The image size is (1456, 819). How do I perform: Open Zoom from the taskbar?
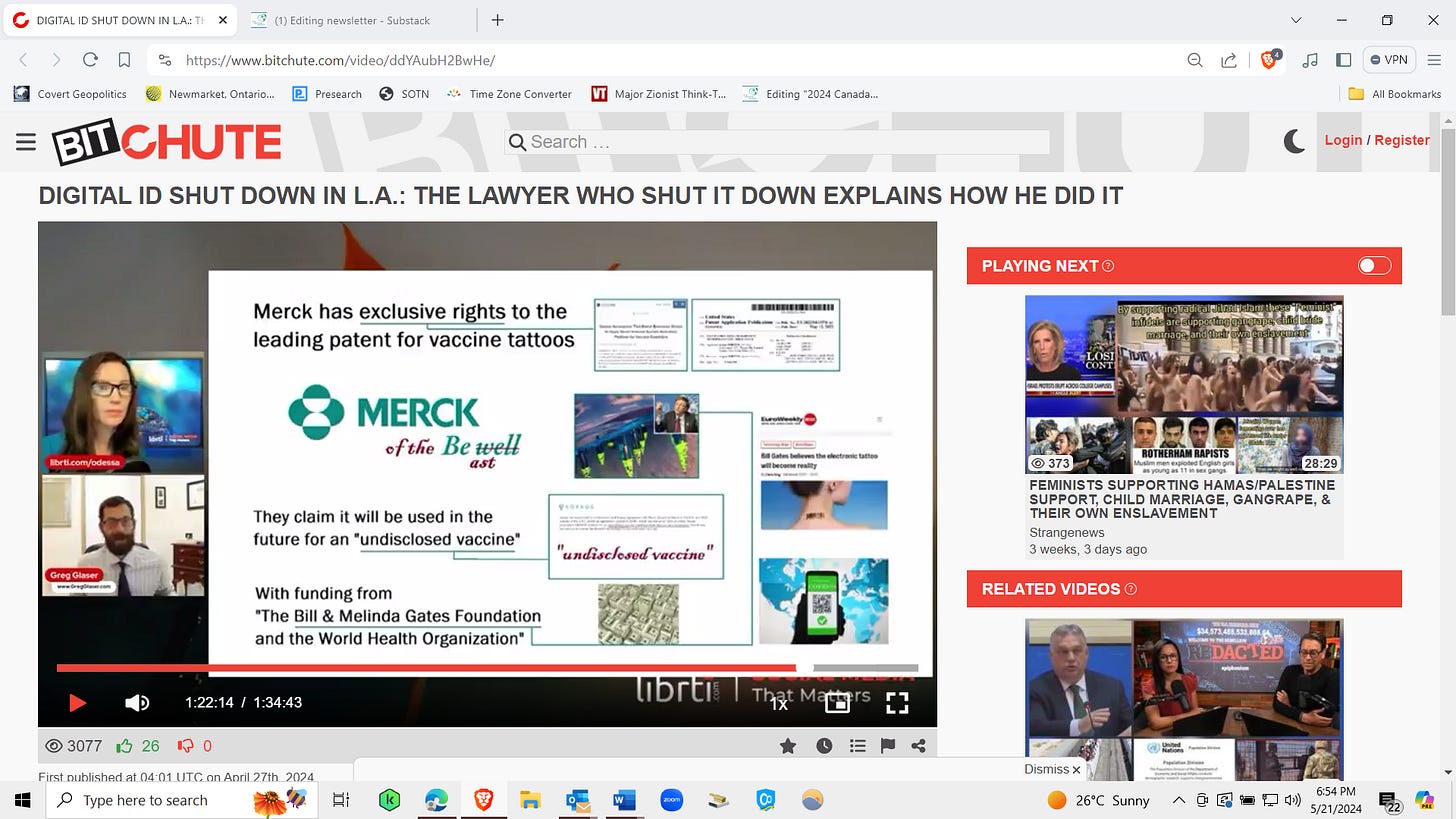(x=671, y=800)
